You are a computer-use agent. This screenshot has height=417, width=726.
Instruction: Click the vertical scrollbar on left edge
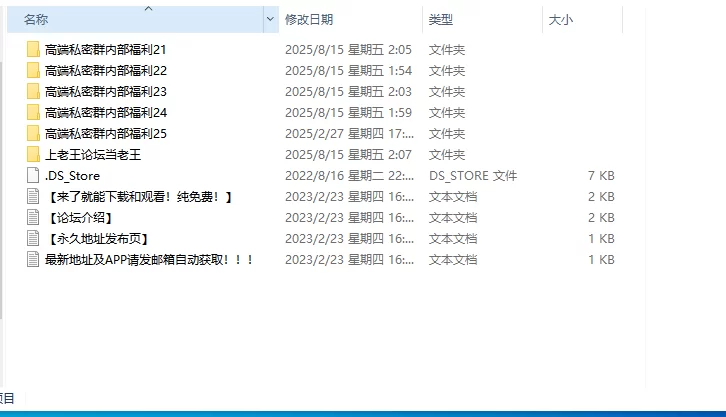1,190
